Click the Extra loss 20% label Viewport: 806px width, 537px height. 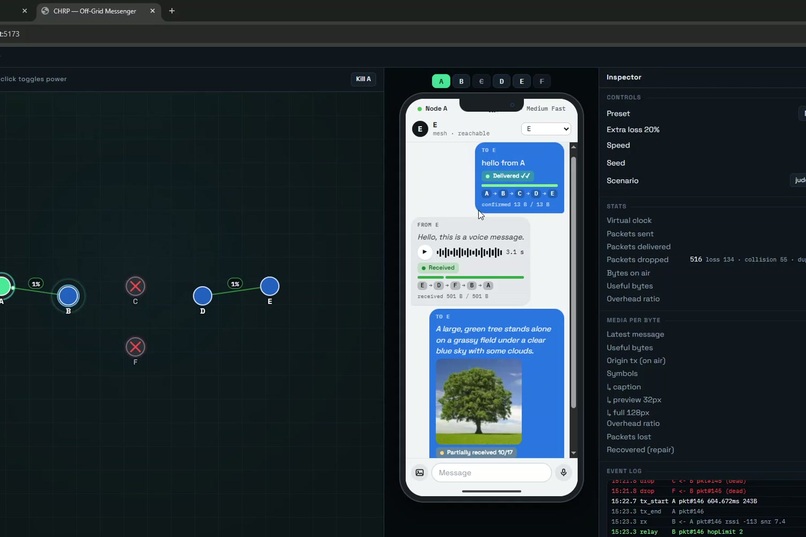(633, 129)
